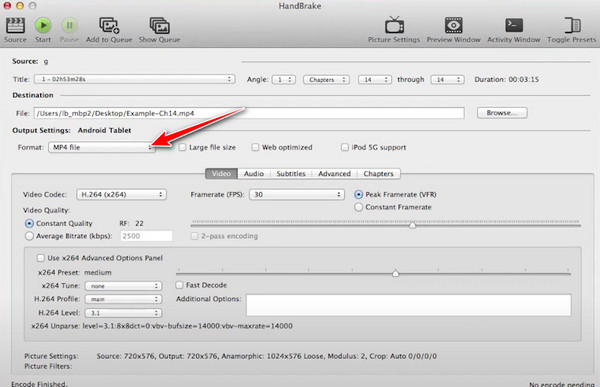600x387 pixels.
Task: Click the macOS window minimize button
Action: coord(20,5)
